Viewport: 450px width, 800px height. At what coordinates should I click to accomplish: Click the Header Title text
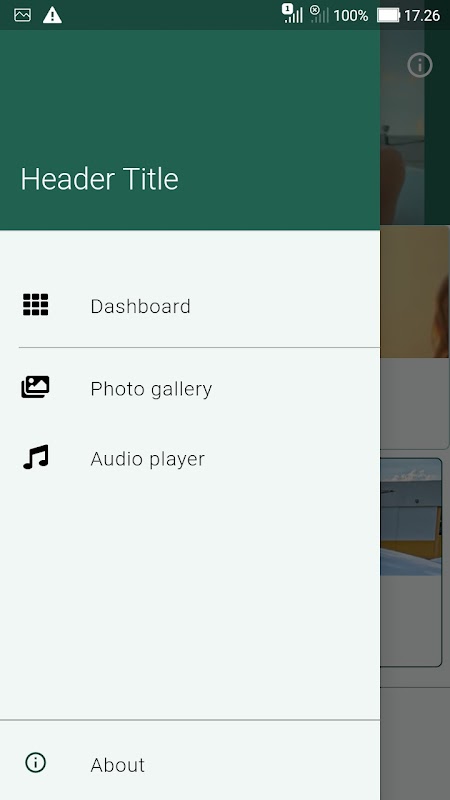(x=99, y=179)
